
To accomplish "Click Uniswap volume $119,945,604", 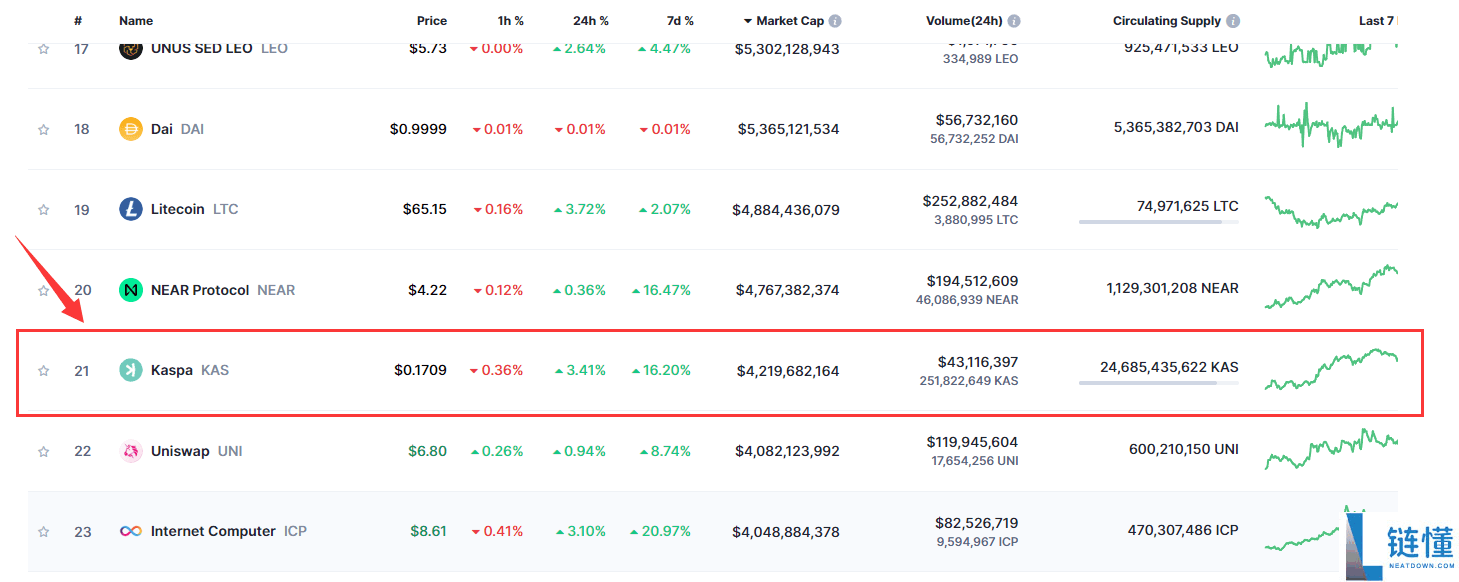I will [x=972, y=442].
